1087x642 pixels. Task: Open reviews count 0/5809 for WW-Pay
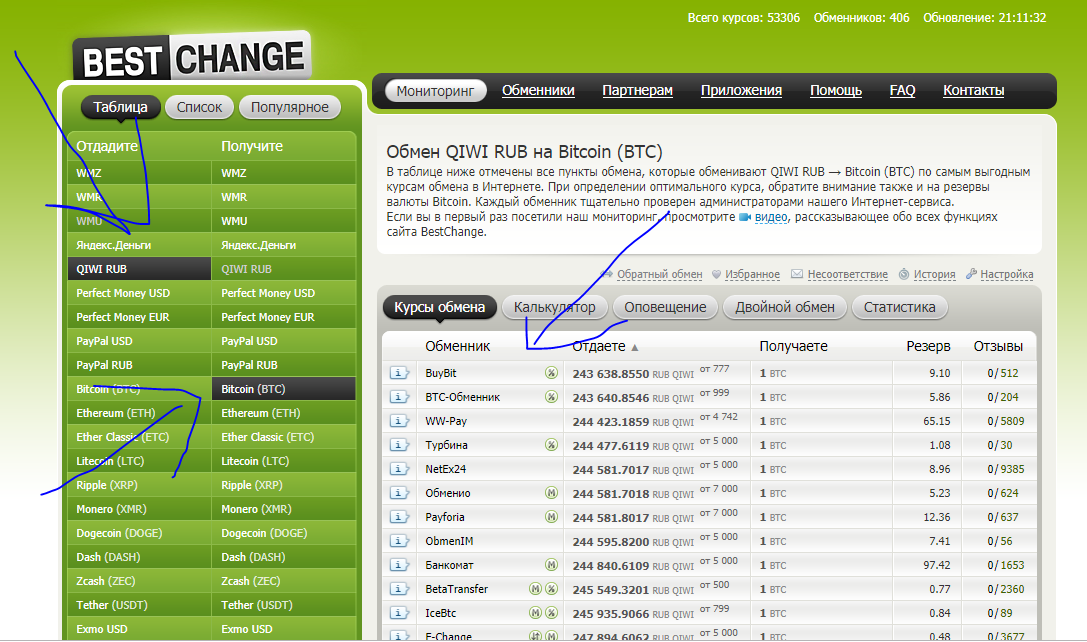click(1005, 421)
